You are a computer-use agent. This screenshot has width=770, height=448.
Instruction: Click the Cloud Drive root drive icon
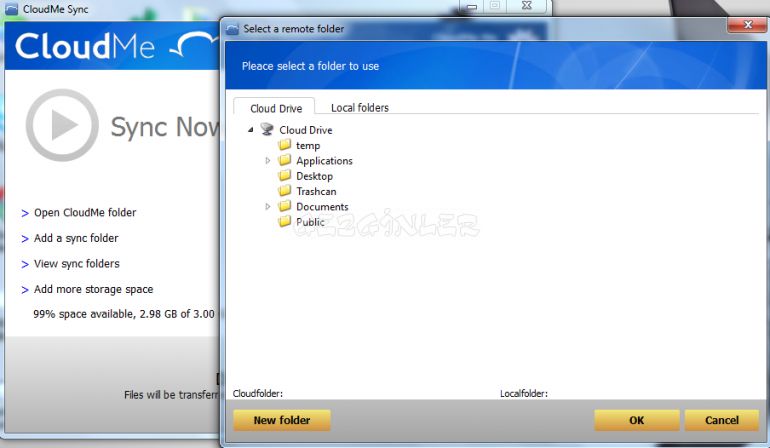pyautogui.click(x=267, y=130)
